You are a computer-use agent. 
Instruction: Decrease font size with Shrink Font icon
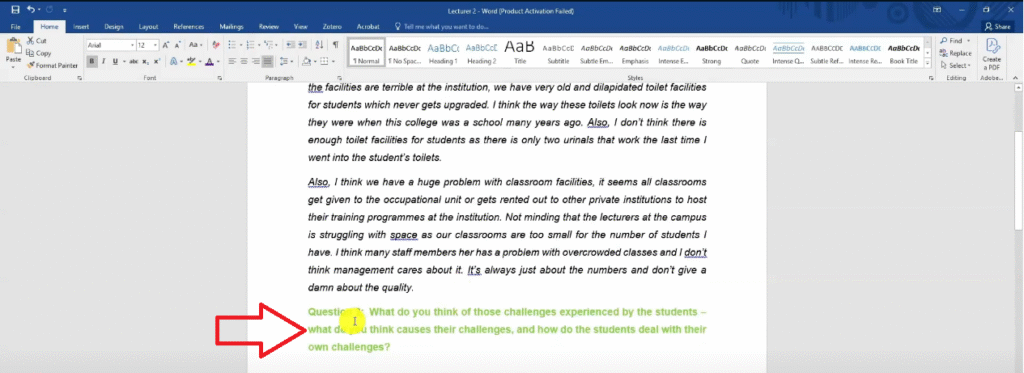pos(177,45)
